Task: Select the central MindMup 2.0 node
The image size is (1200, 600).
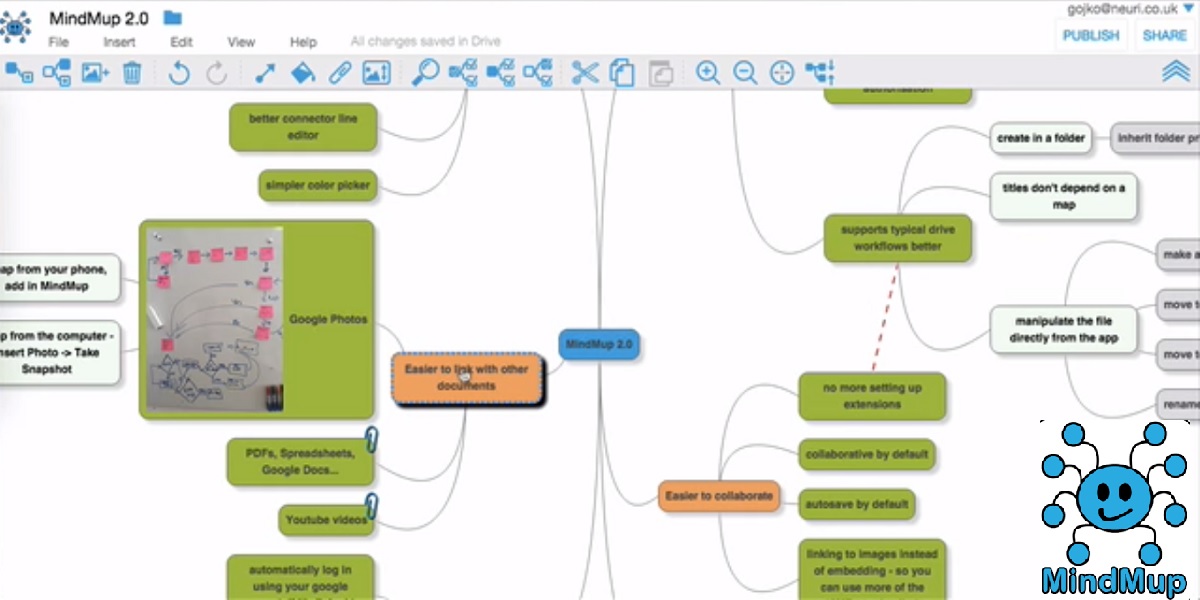Action: click(x=599, y=345)
